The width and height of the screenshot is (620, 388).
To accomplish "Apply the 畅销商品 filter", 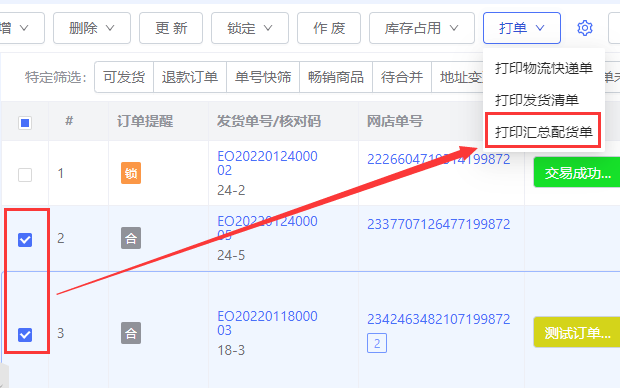I will click(336, 77).
